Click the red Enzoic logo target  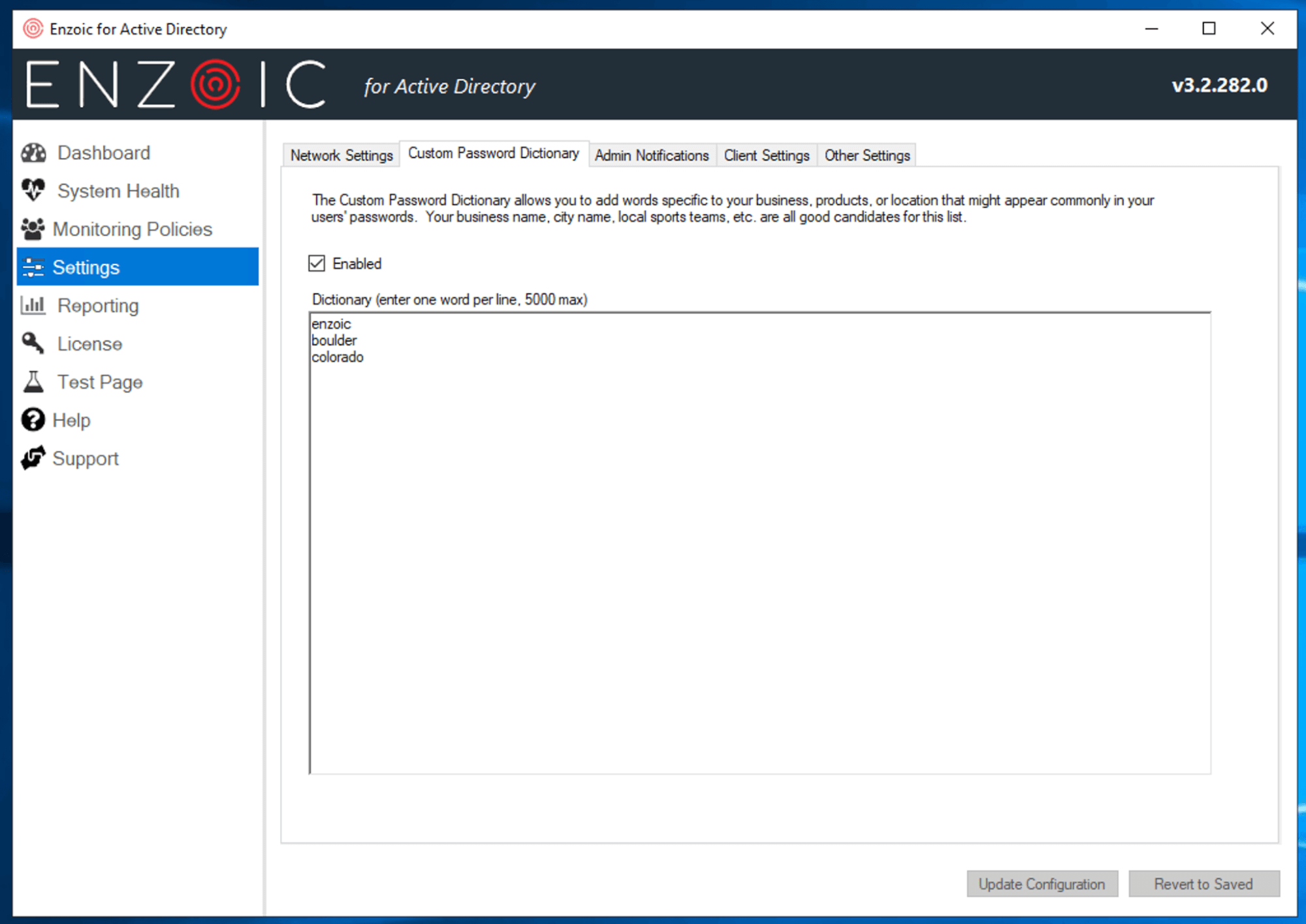tap(215, 84)
